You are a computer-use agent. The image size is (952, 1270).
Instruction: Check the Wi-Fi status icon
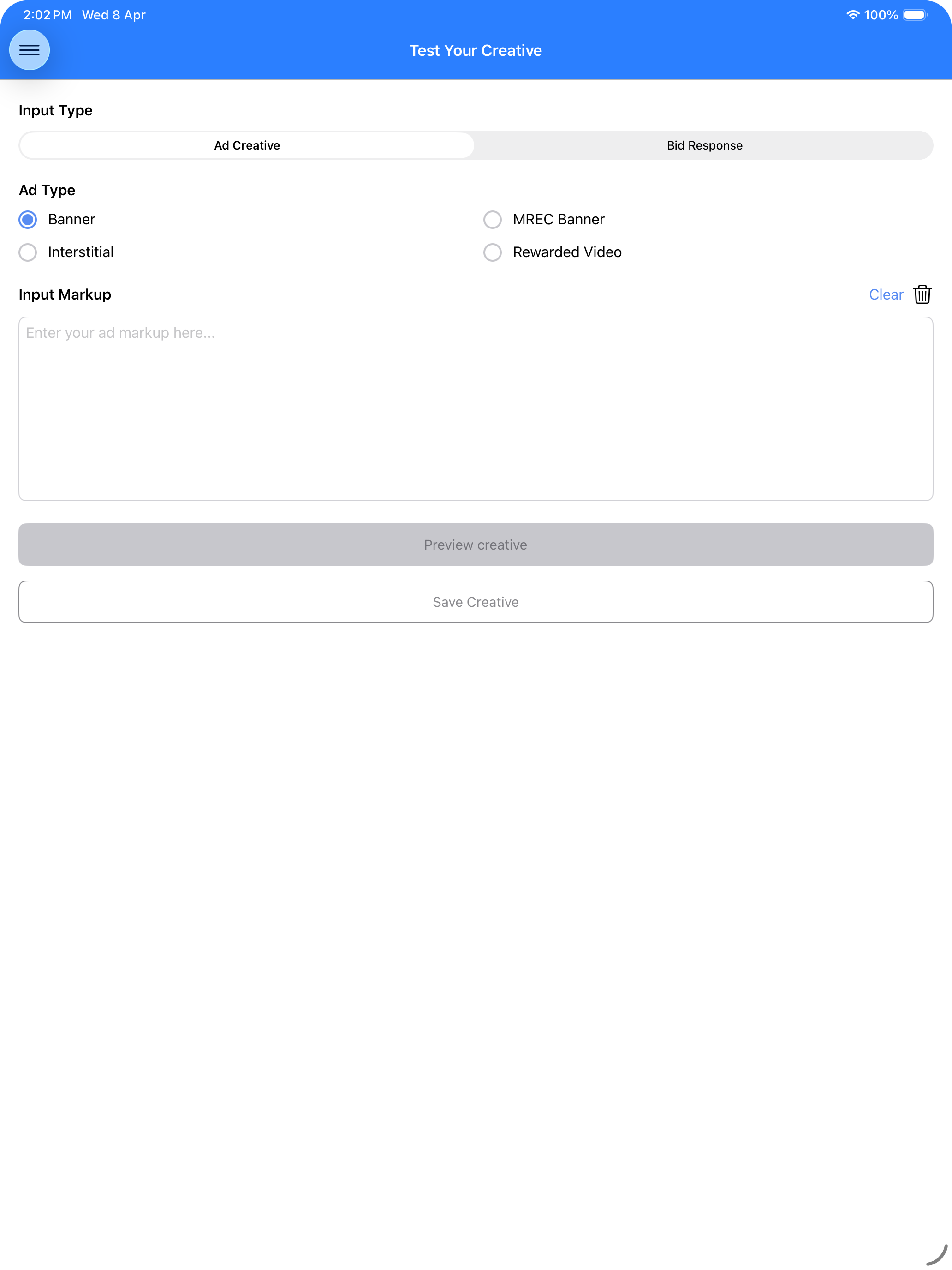[853, 15]
